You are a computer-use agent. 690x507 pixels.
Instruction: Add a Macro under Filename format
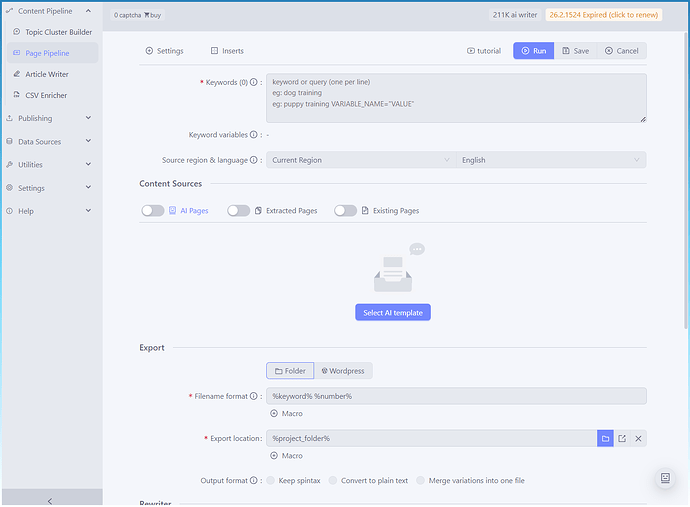click(286, 413)
